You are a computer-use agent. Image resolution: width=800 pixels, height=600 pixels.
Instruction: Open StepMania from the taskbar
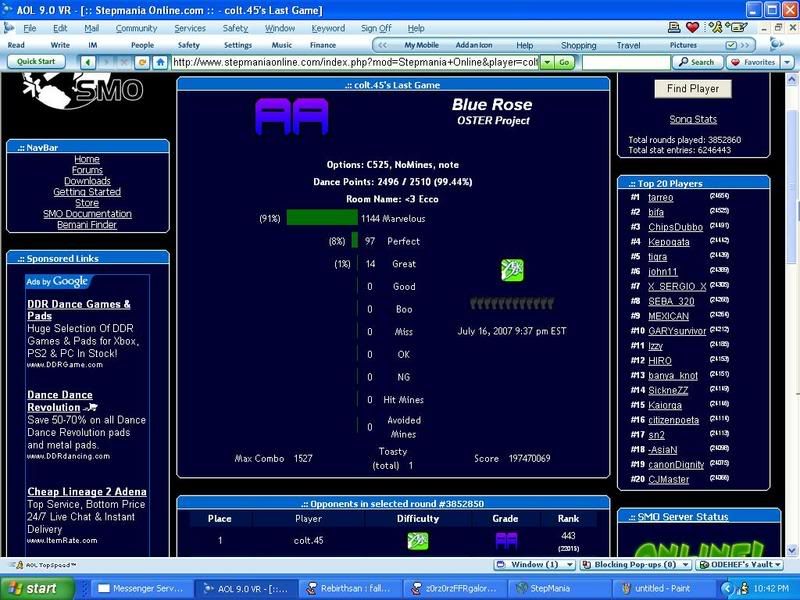pos(560,588)
